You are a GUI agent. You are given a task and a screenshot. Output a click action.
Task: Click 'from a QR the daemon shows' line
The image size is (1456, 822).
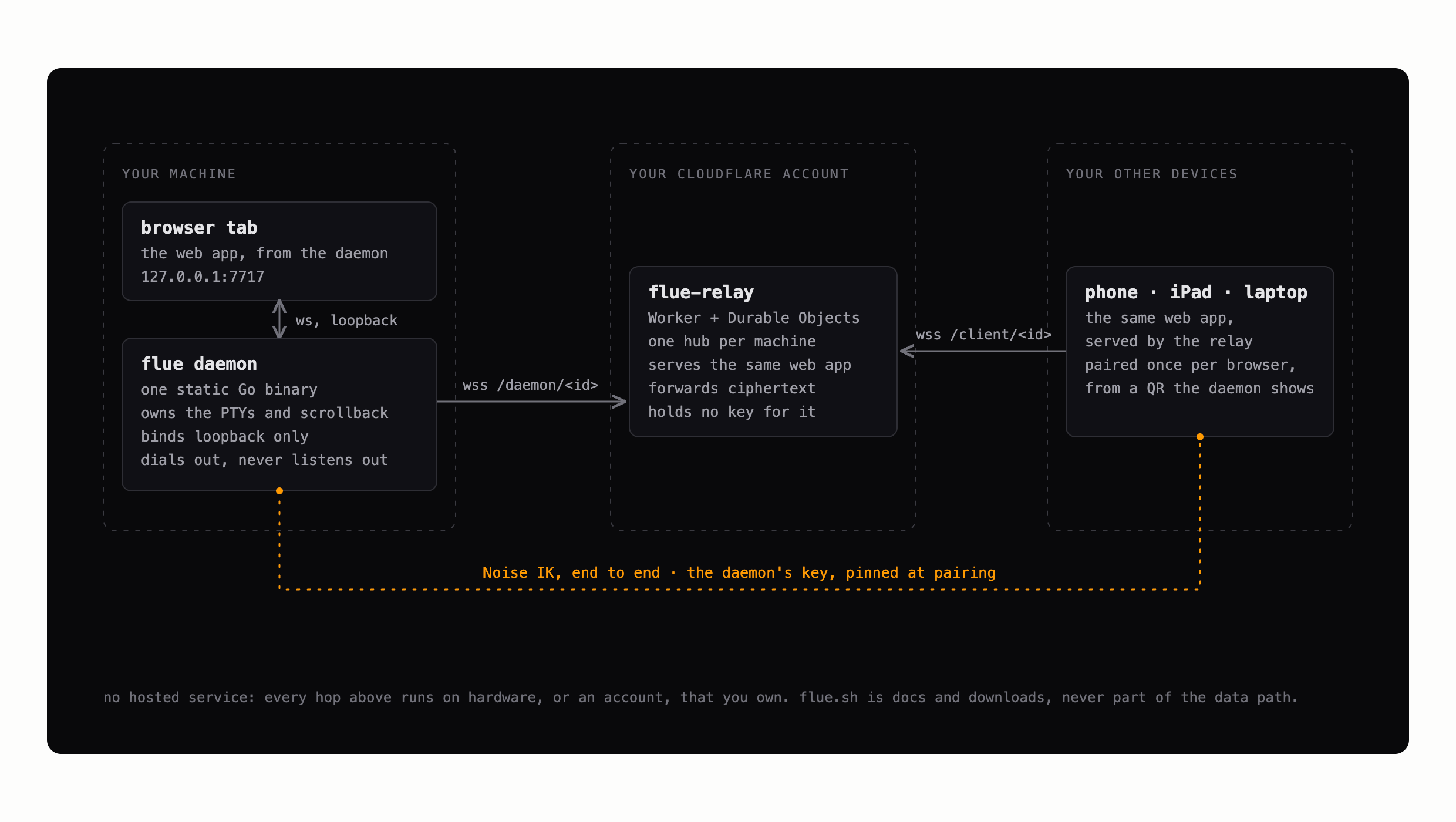[1199, 389]
